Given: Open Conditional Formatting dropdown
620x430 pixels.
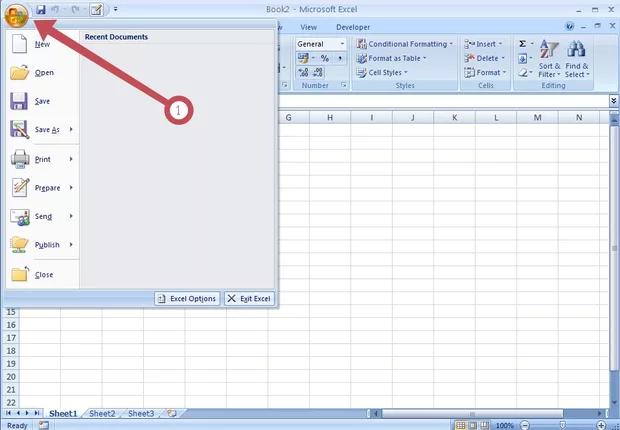Looking at the screenshot, I should pyautogui.click(x=405, y=44).
